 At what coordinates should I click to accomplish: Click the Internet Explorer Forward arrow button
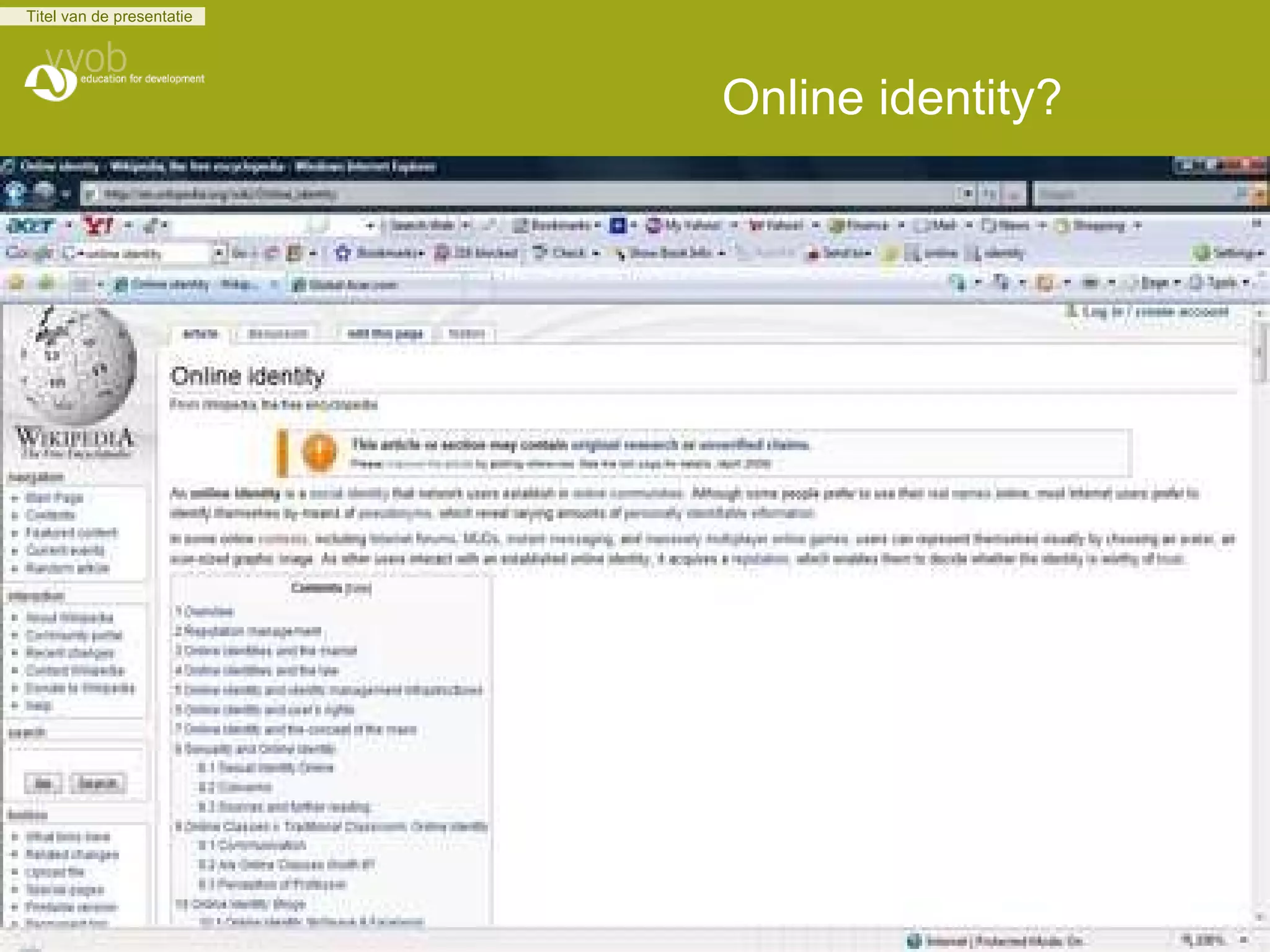pos(43,194)
